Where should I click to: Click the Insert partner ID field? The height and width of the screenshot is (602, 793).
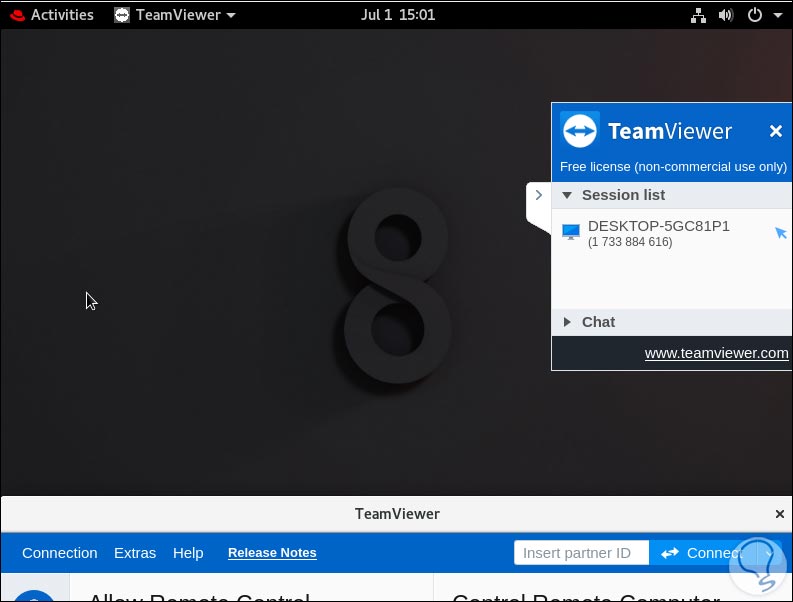tap(581, 553)
